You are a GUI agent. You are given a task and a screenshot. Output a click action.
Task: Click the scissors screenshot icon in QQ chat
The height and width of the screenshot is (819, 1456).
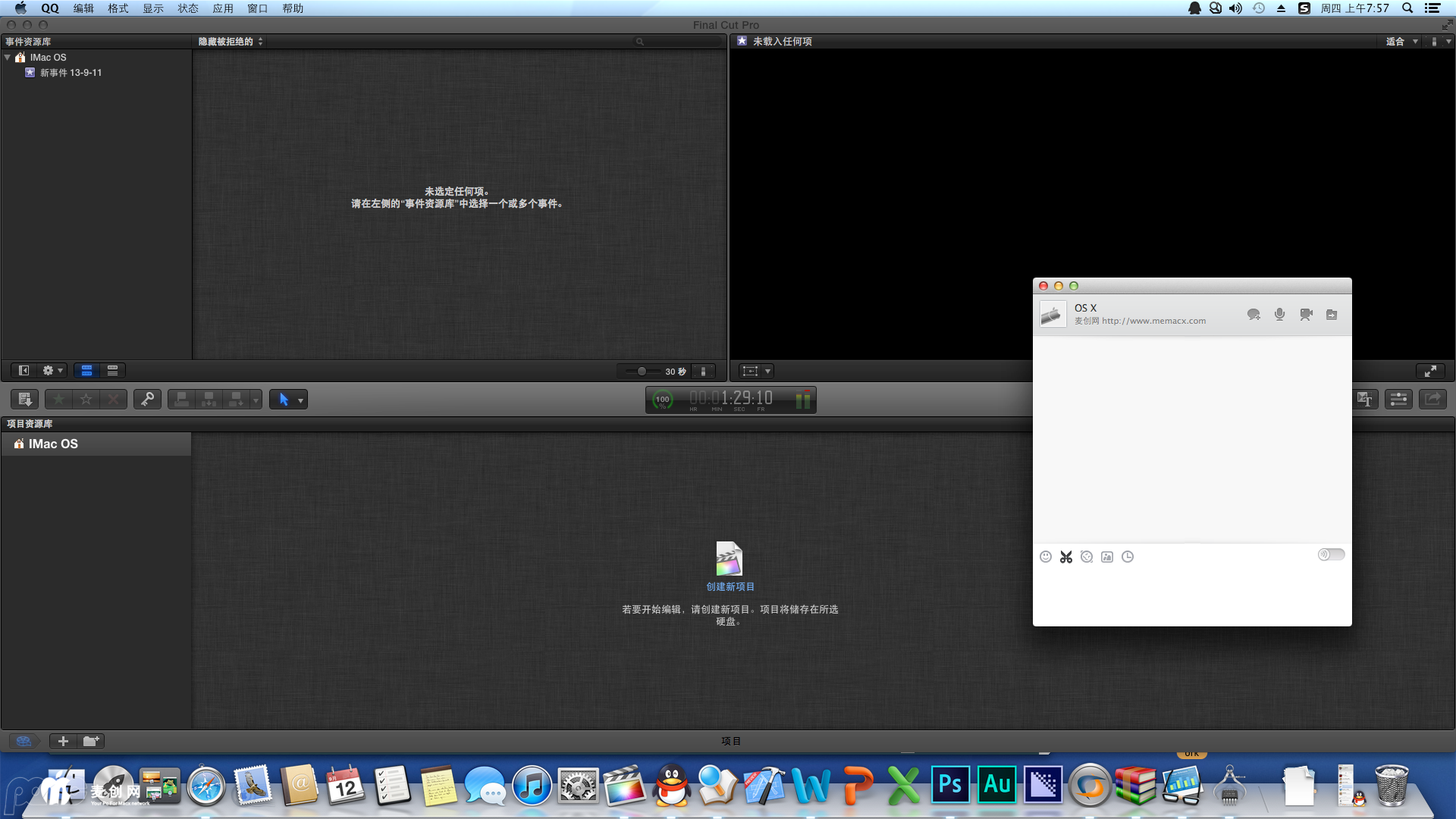pyautogui.click(x=1066, y=557)
